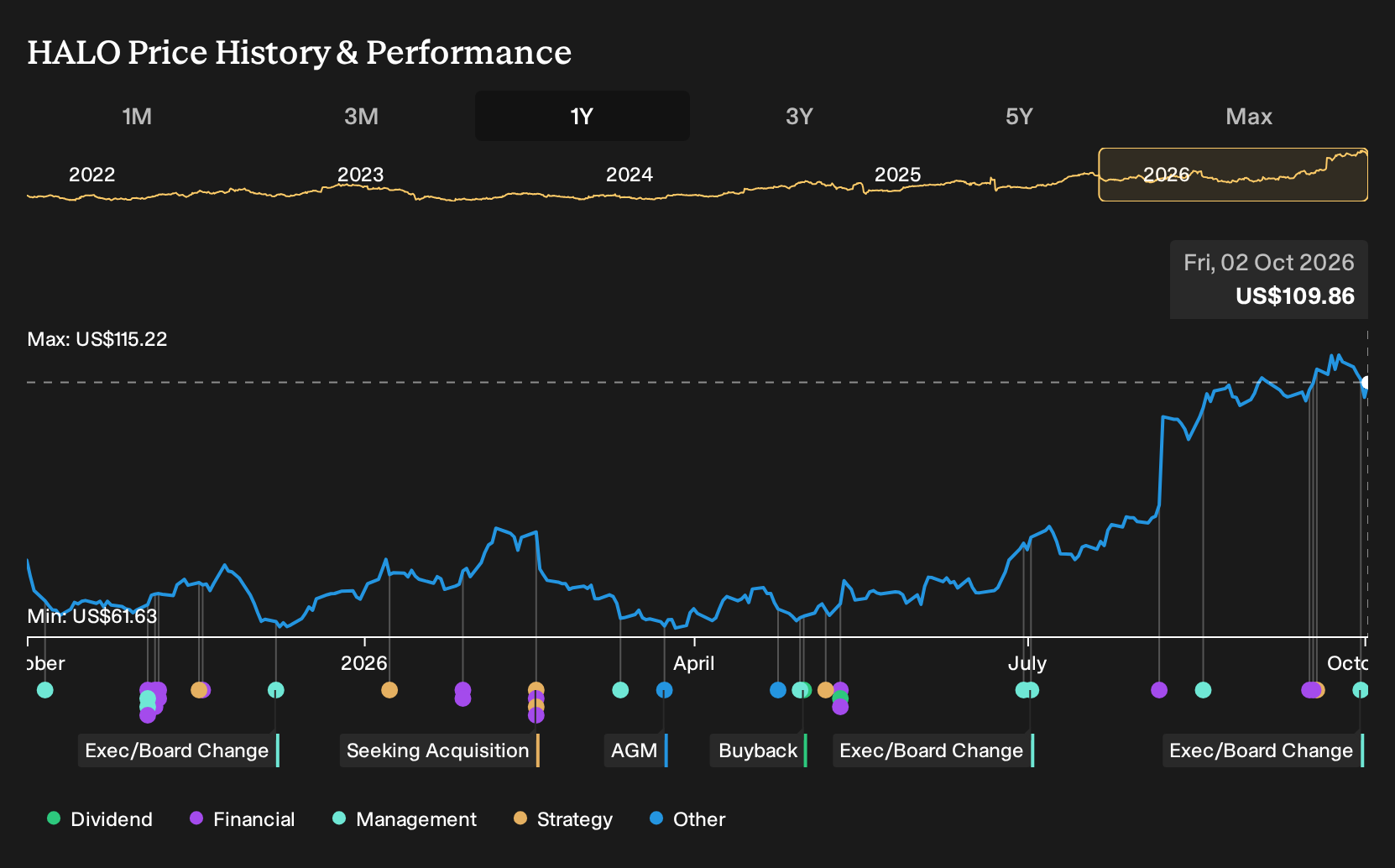
Task: Click the Min: US$61.63 label
Action: click(x=92, y=616)
